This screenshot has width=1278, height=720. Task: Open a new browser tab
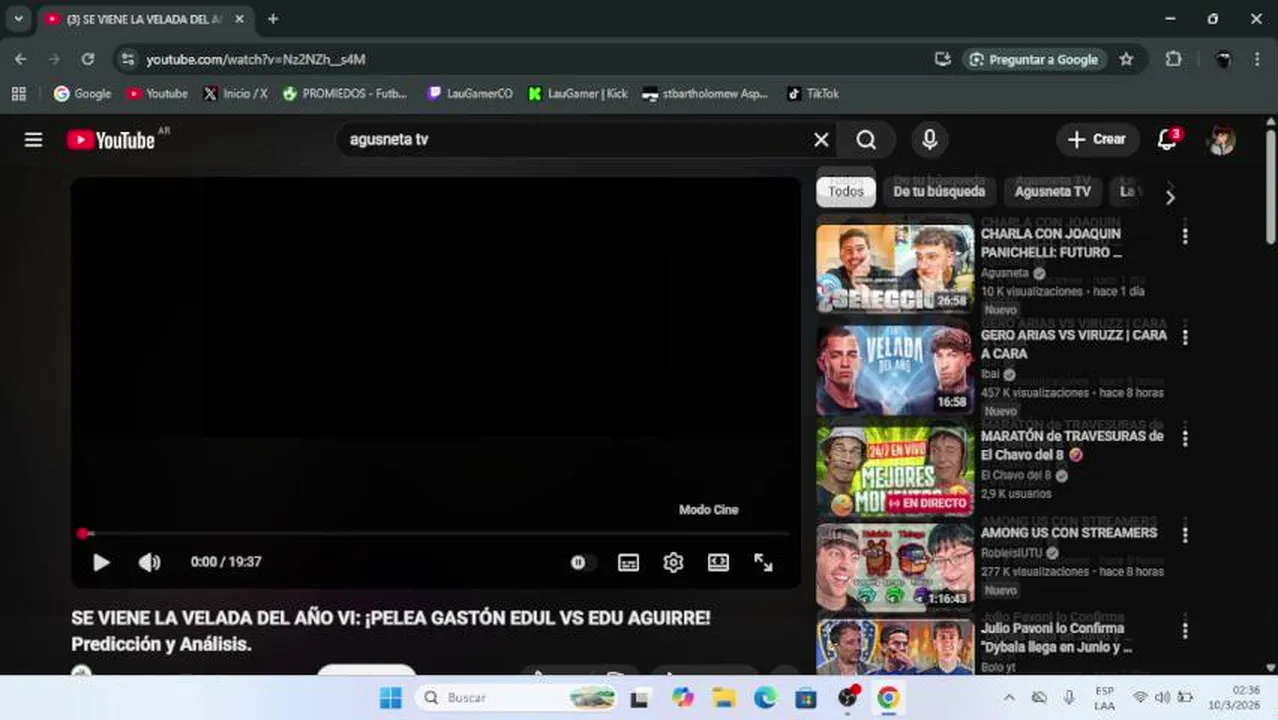point(273,19)
